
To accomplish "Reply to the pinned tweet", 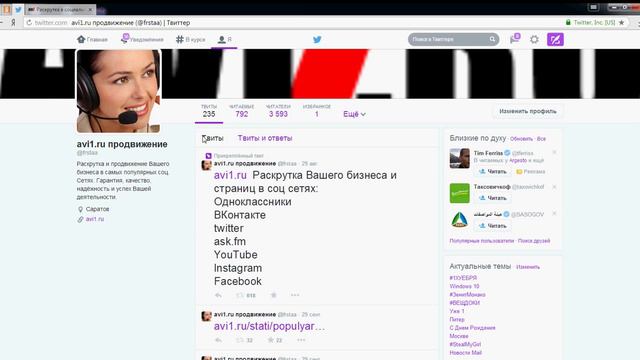I will coord(218,295).
